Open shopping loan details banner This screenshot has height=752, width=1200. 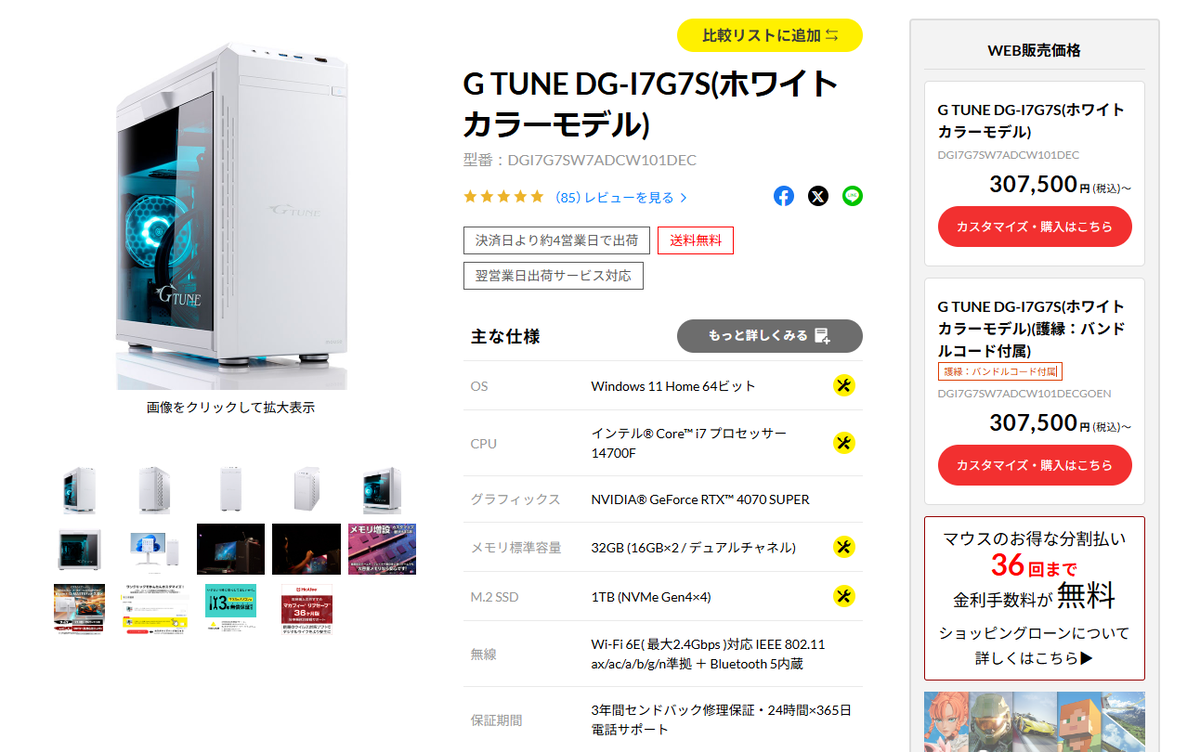pos(1035,598)
